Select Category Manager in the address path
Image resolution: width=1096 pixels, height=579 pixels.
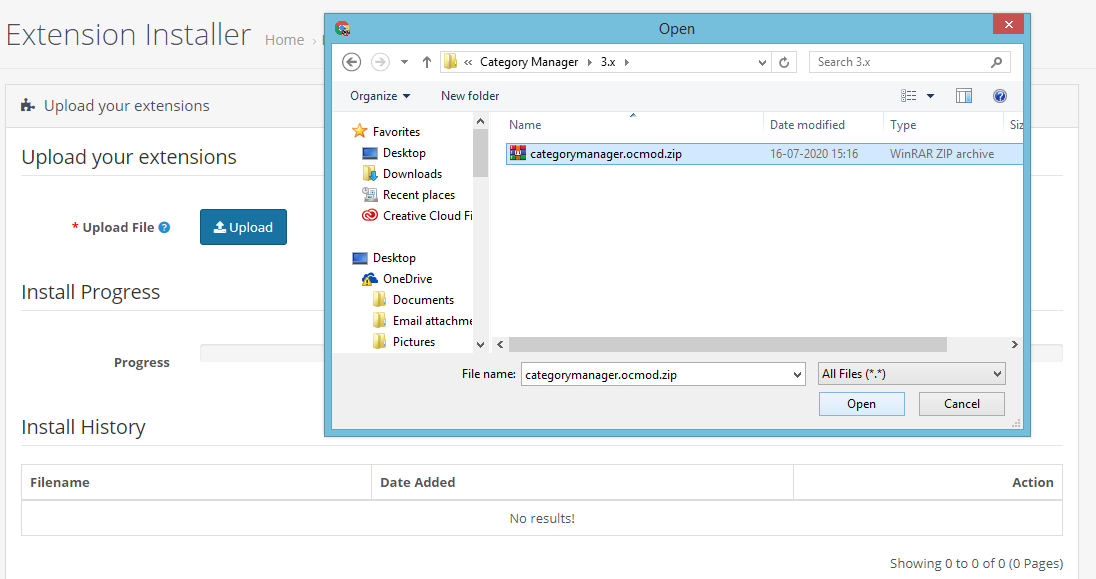[529, 62]
